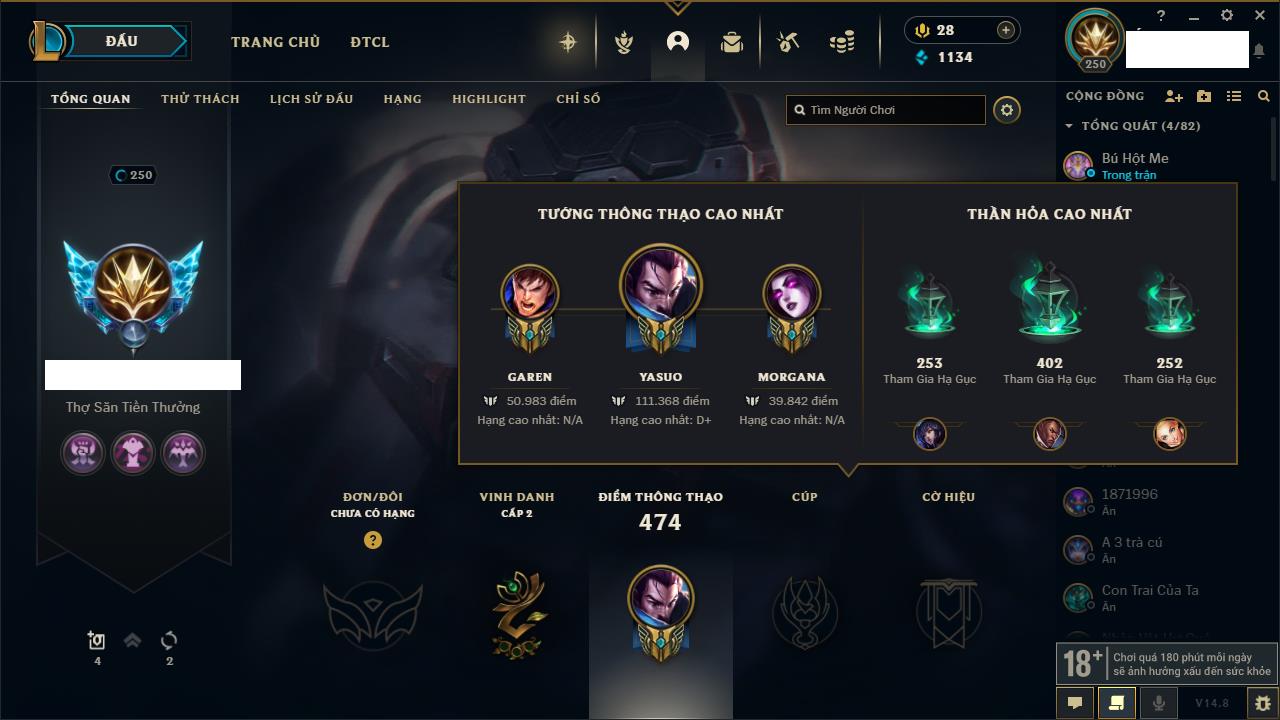The image size is (1280, 720).
Task: Toggle friends list view options icon
Action: [x=1234, y=96]
